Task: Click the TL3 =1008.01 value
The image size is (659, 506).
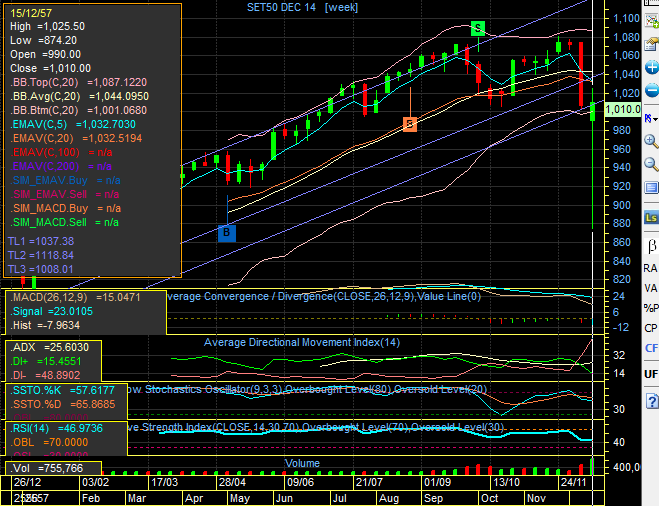Action: (41, 269)
